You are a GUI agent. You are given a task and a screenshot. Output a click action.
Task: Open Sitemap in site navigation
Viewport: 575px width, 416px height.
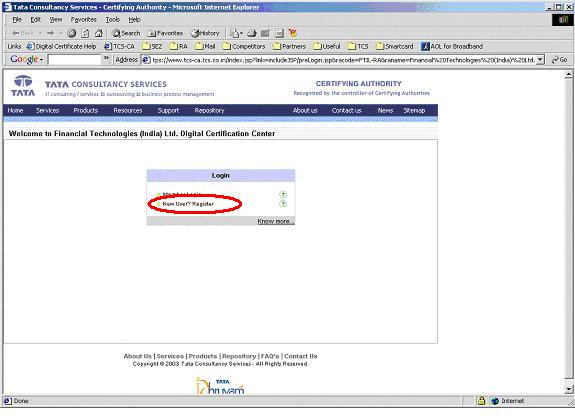[x=414, y=110]
